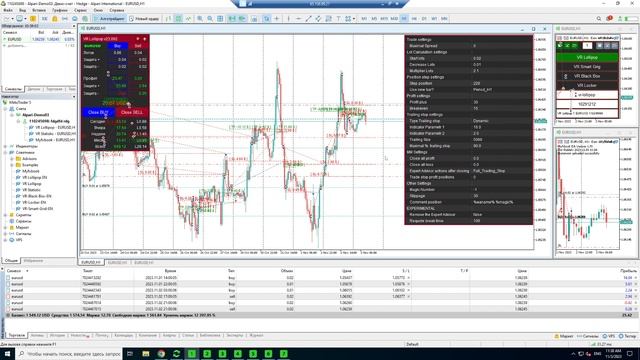The height and width of the screenshot is (360, 640).
Task: Select the horizontal line drawing tool
Action: (x=298, y=19)
